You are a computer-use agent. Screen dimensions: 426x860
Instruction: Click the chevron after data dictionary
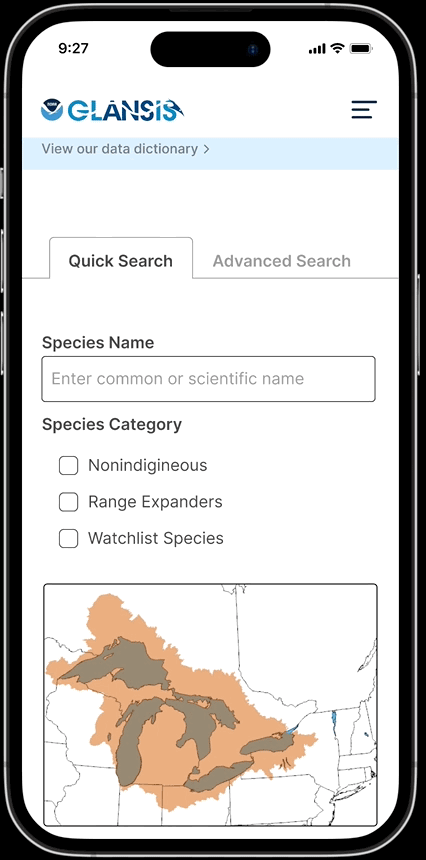206,149
